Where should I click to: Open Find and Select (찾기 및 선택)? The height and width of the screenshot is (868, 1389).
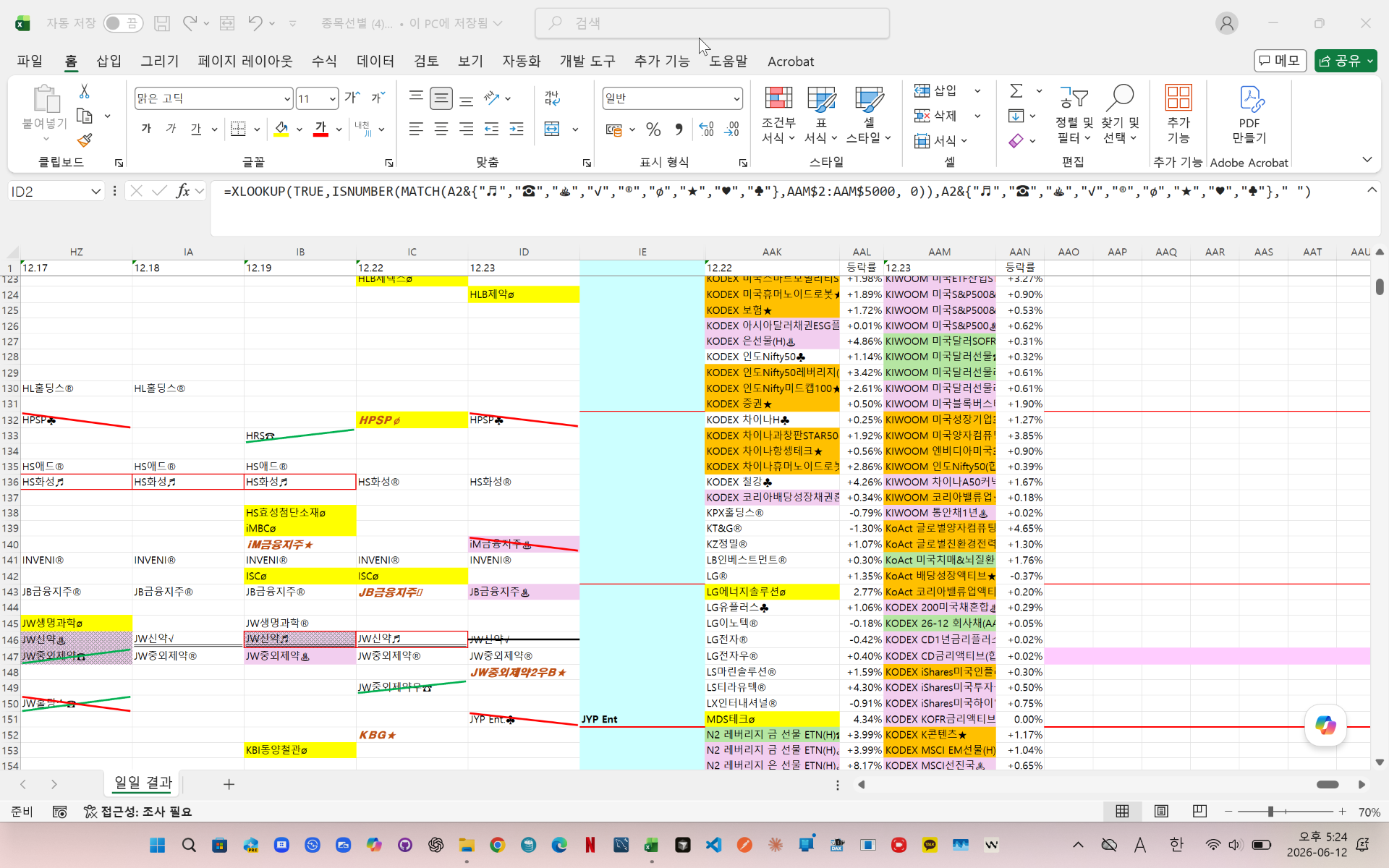click(1120, 115)
